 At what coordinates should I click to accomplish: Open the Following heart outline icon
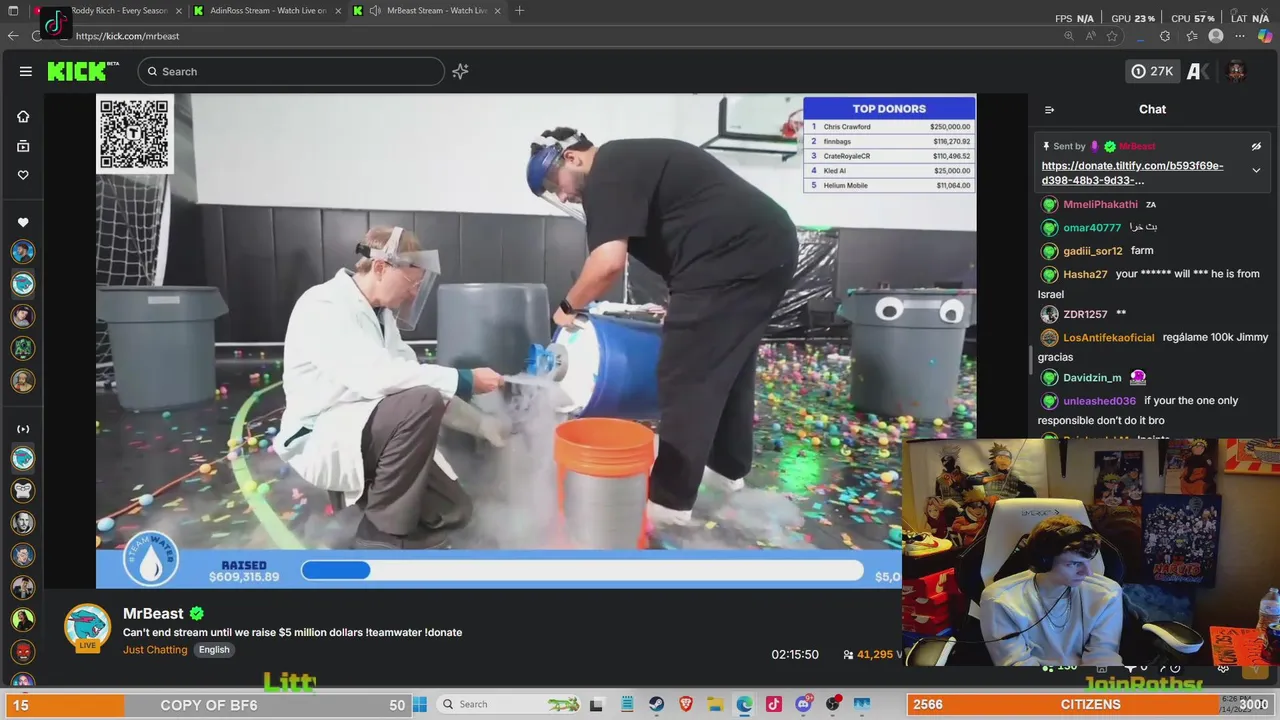click(x=23, y=175)
